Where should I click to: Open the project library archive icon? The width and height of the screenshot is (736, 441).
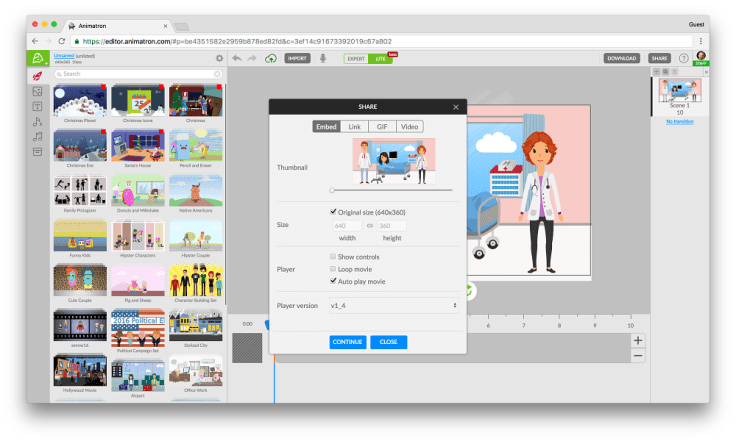point(38,152)
